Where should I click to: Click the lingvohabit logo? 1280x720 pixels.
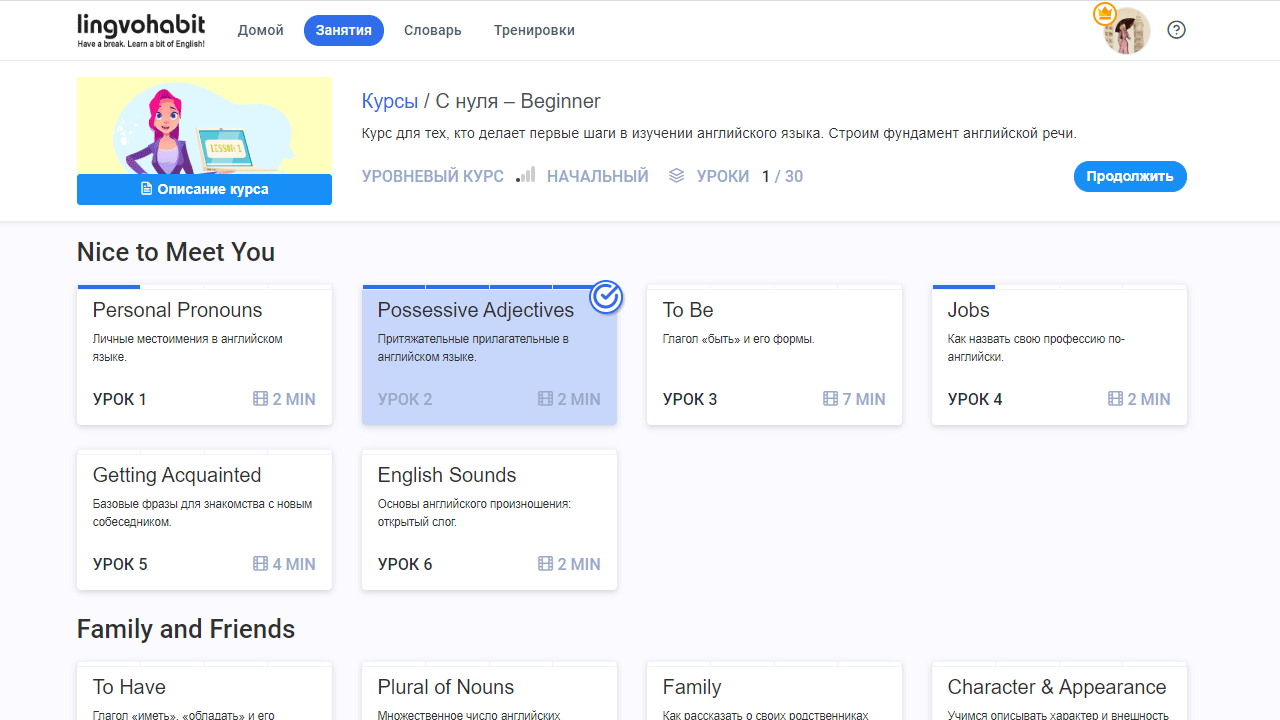pyautogui.click(x=141, y=30)
